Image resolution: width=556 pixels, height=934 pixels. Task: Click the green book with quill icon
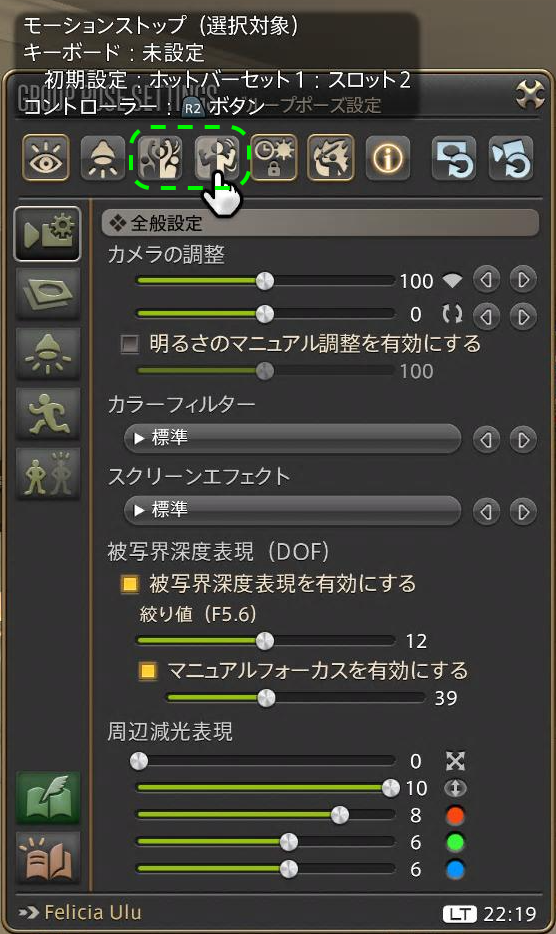[x=48, y=798]
